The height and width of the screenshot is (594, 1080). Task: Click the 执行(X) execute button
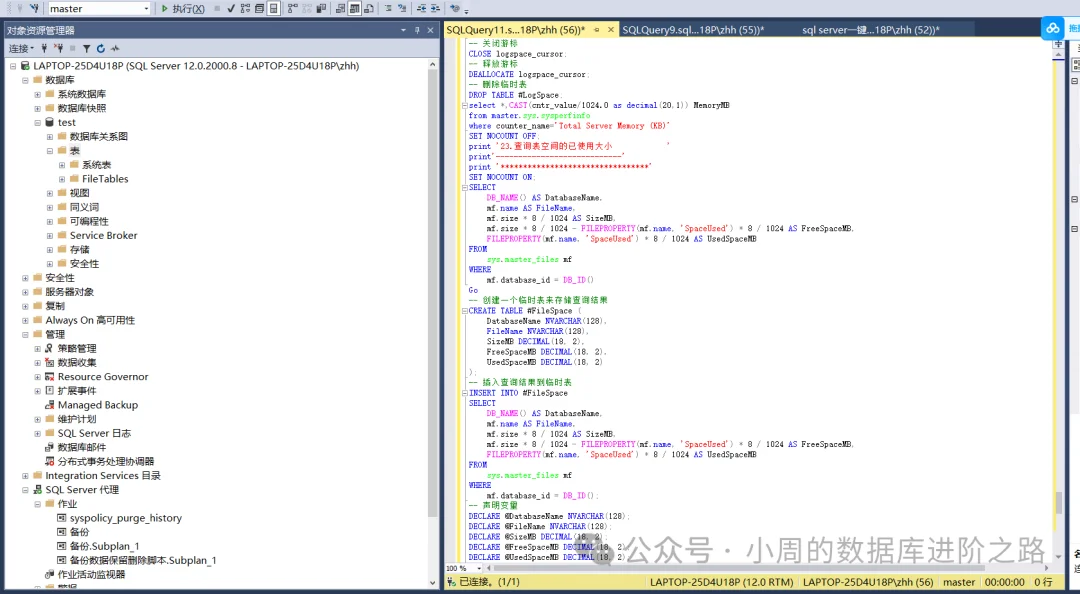[x=183, y=9]
